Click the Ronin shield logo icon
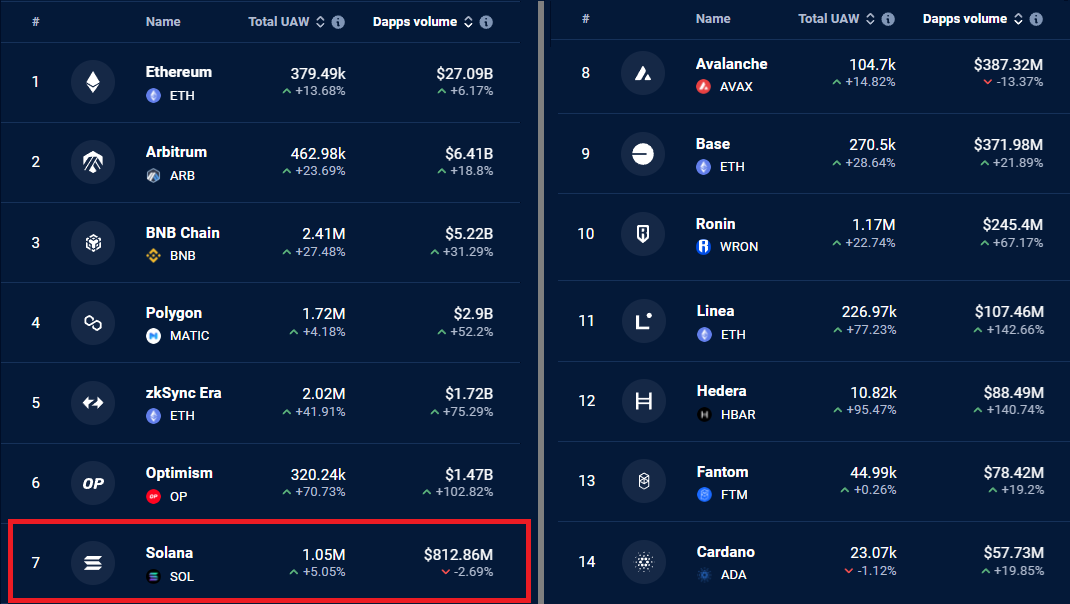Screen dimensions: 1070x604 point(643,234)
